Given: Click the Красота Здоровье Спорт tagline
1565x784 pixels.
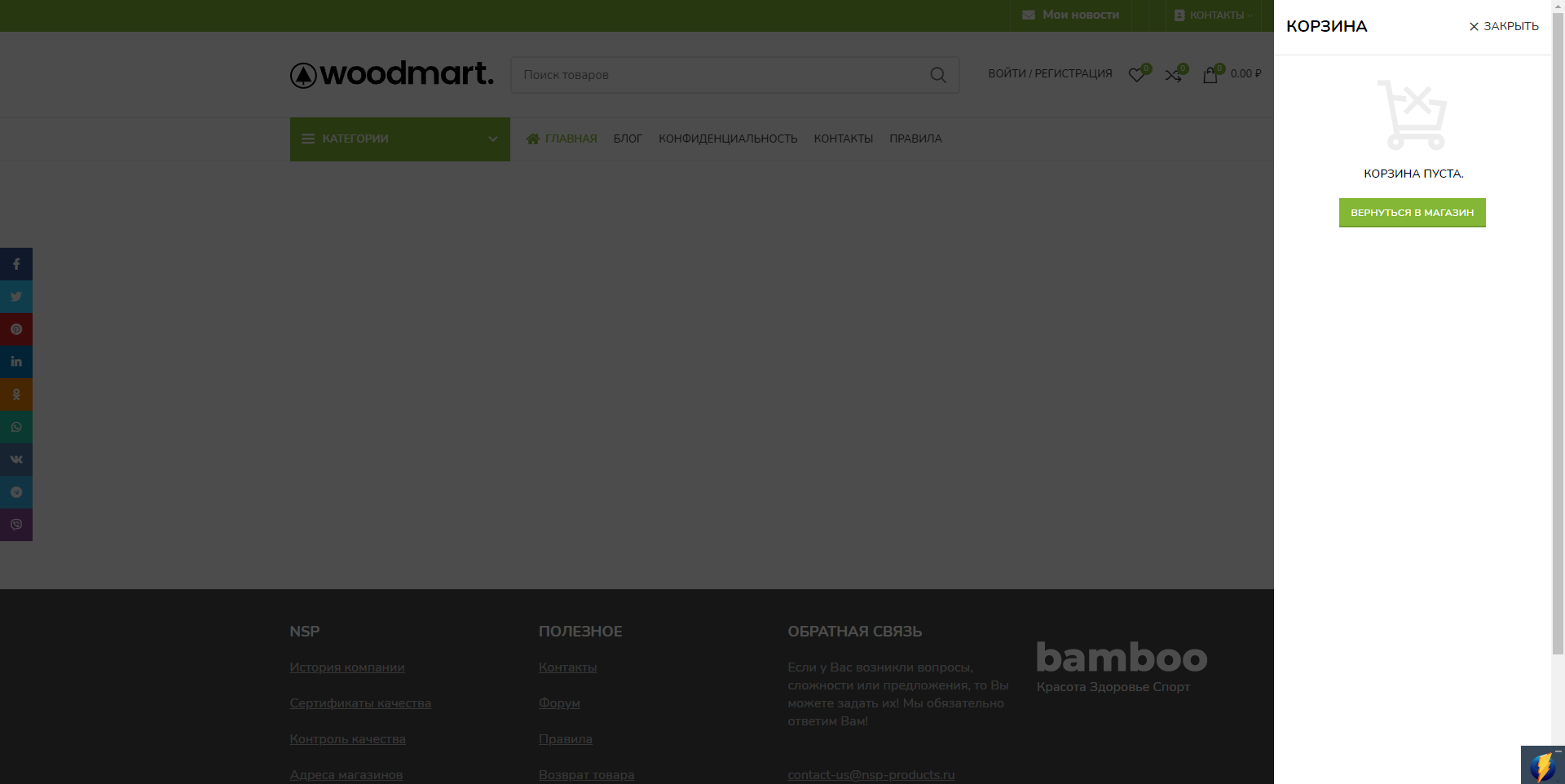Looking at the screenshot, I should [x=1113, y=687].
